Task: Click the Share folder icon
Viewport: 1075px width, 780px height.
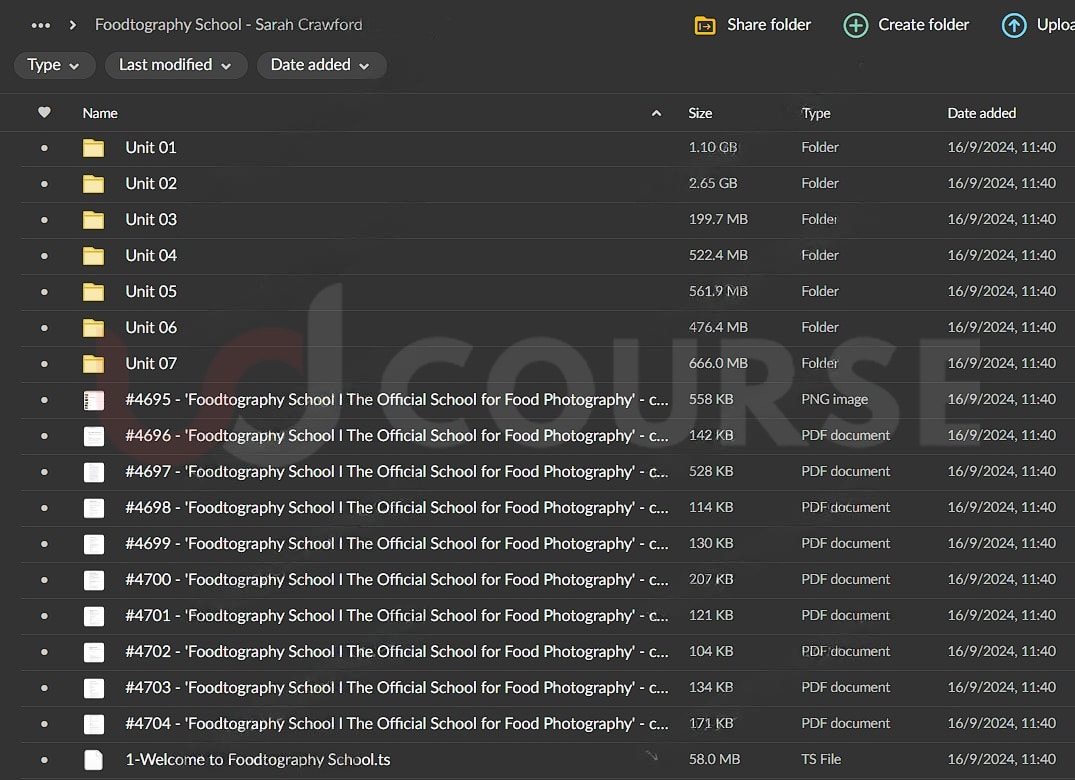Action: coord(705,26)
